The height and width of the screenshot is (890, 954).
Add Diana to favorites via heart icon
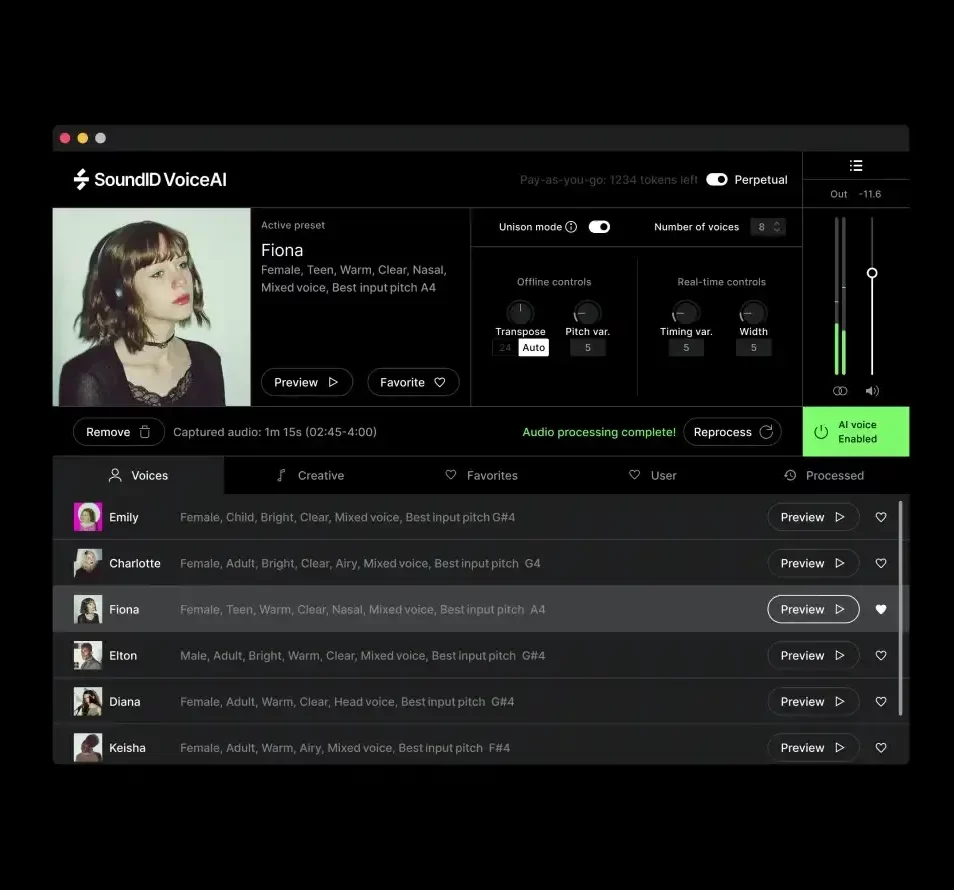881,702
